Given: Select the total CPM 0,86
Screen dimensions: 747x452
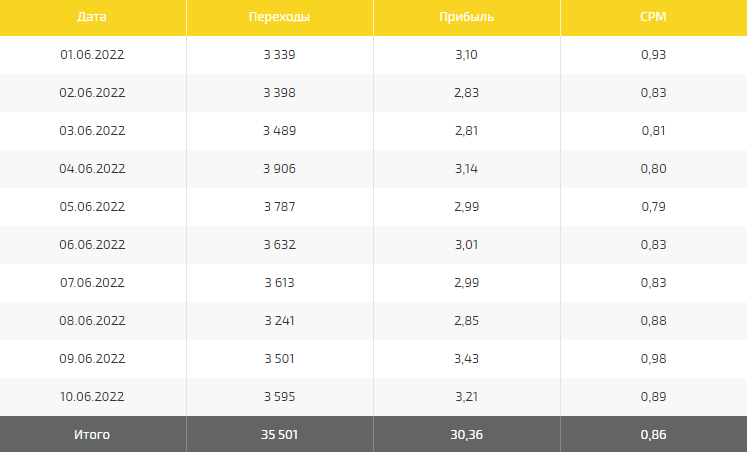Looking at the screenshot, I should [653, 434].
